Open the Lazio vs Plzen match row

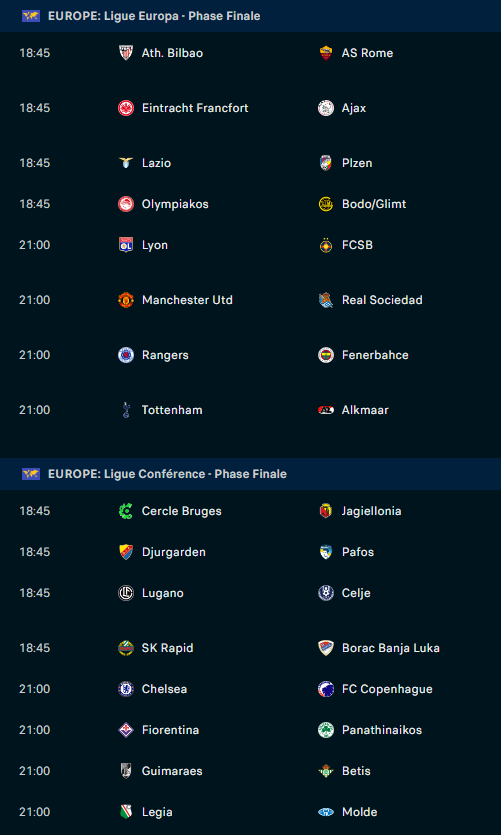250,163
